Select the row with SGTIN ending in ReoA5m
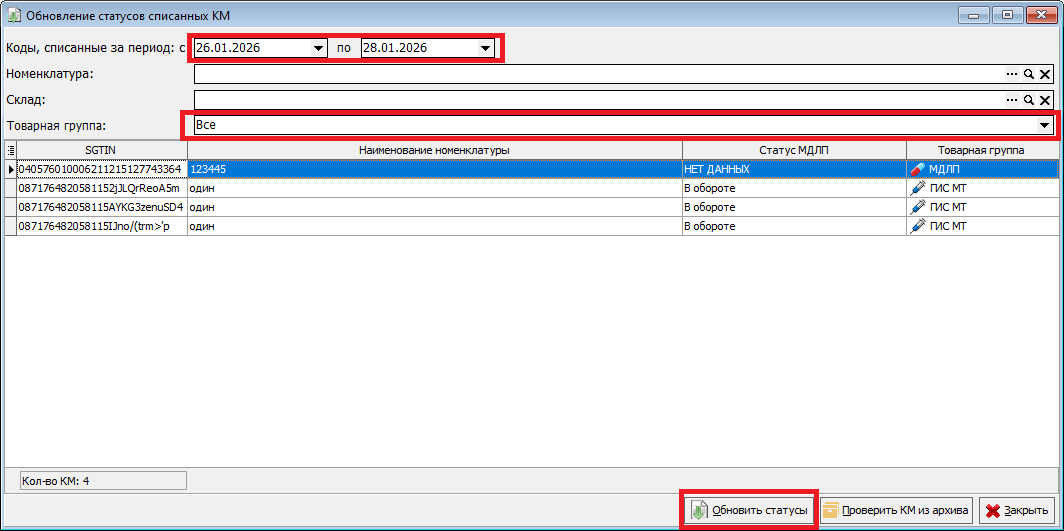Image resolution: width=1064 pixels, height=531 pixels. [x=100, y=189]
